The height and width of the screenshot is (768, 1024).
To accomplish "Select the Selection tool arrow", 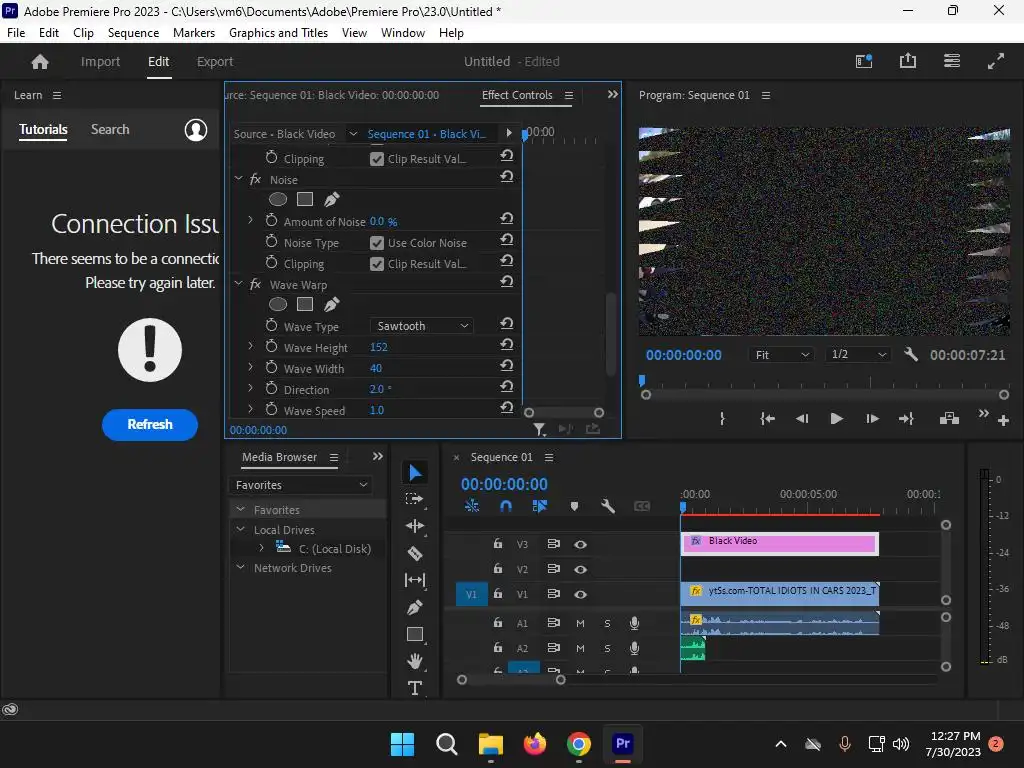I will 415,472.
